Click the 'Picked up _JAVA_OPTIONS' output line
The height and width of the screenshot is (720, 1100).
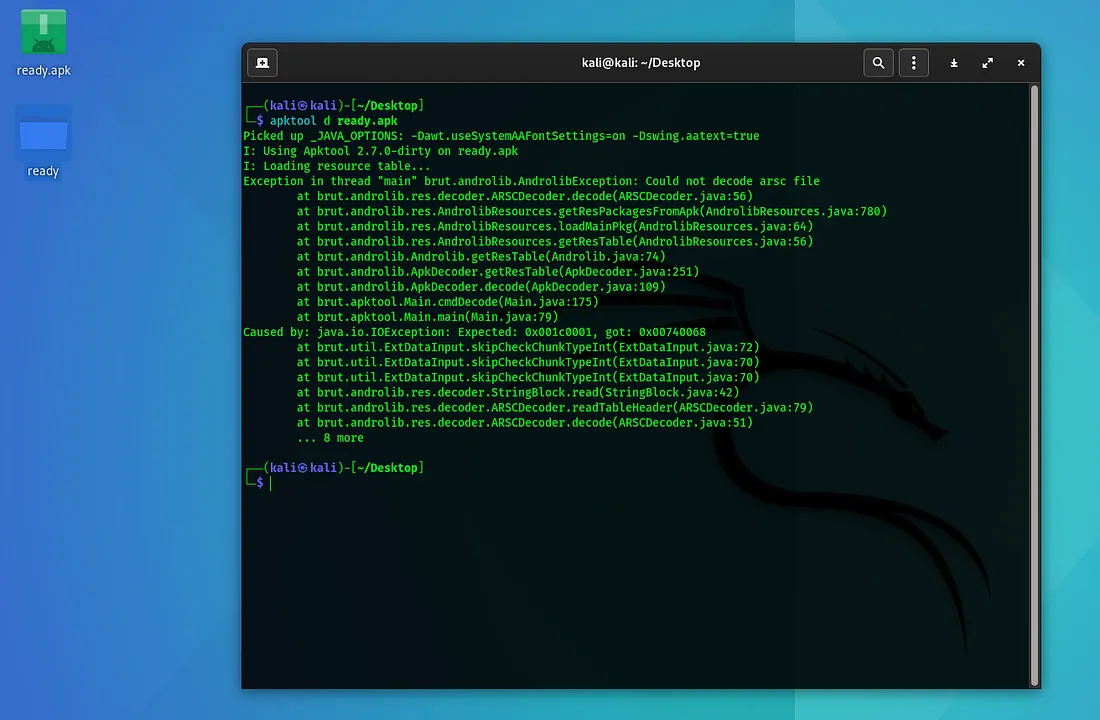pos(500,136)
